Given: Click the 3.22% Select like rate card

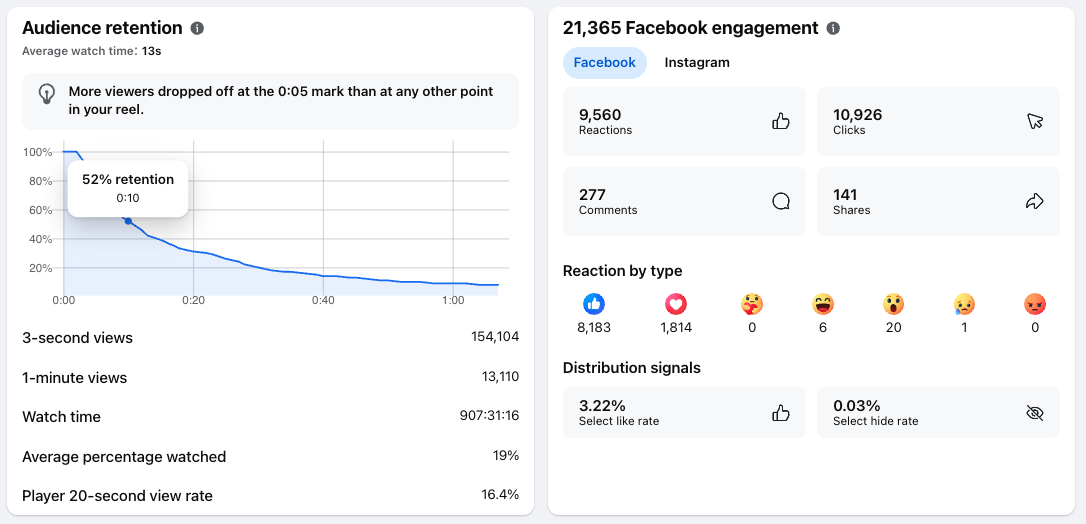Looking at the screenshot, I should click(x=684, y=413).
